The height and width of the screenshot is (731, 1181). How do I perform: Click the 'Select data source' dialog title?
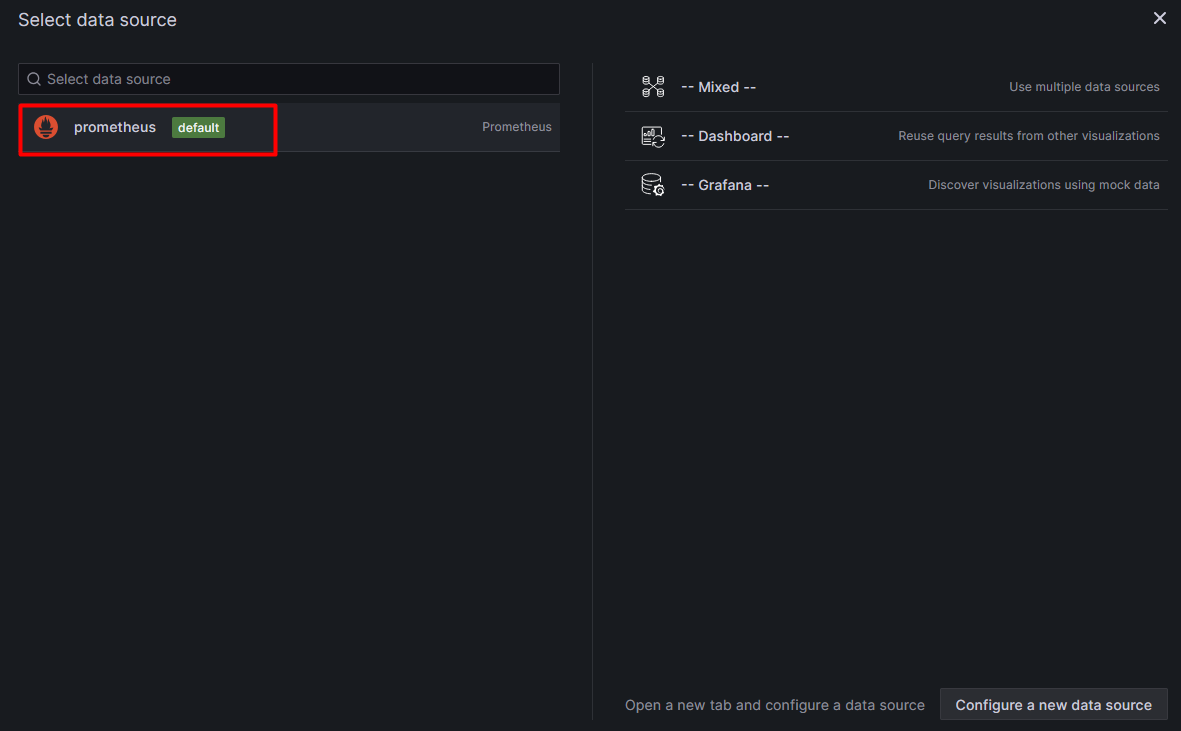pyautogui.click(x=97, y=20)
